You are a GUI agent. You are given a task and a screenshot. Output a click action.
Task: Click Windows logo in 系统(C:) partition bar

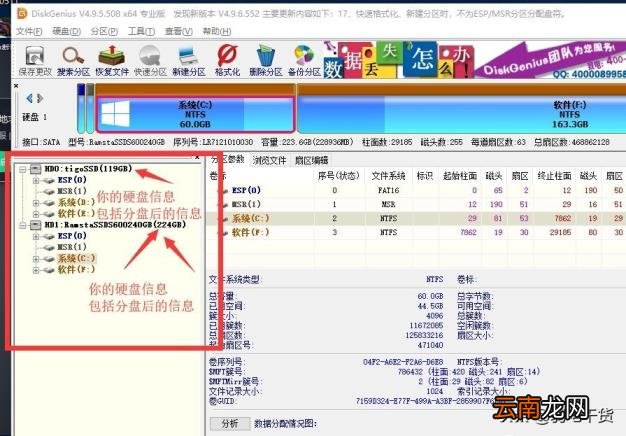[x=115, y=113]
